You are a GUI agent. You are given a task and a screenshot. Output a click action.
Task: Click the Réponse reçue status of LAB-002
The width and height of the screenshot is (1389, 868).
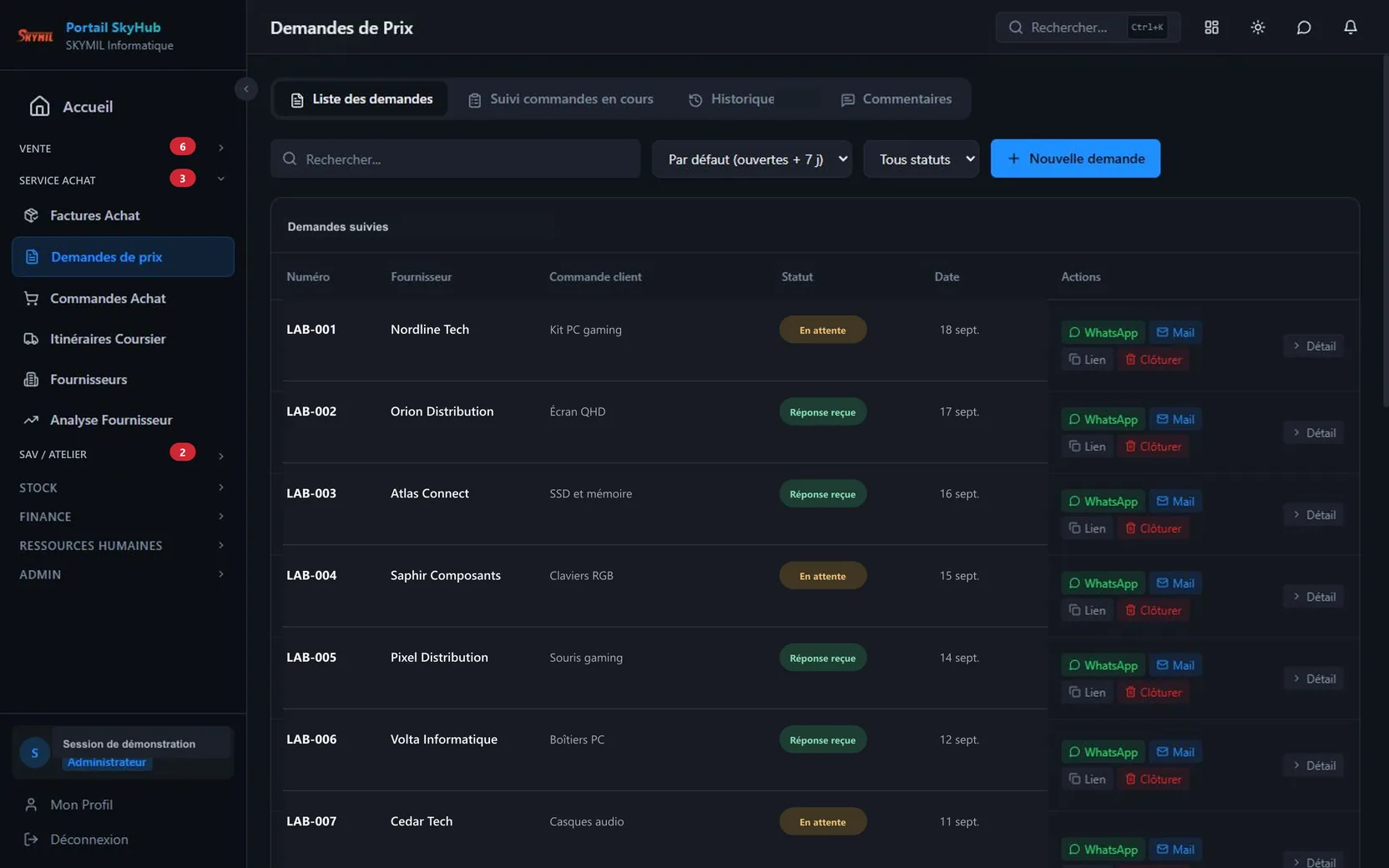[x=822, y=411]
